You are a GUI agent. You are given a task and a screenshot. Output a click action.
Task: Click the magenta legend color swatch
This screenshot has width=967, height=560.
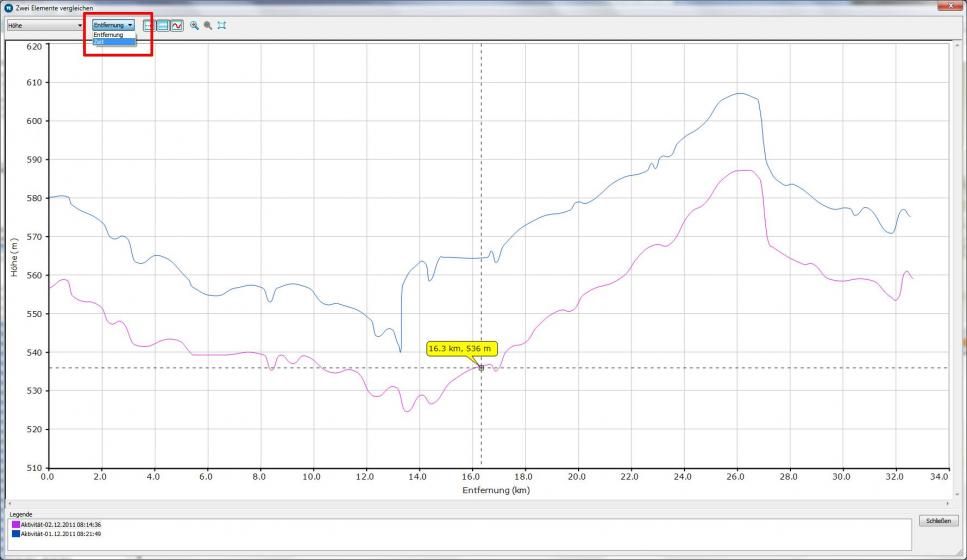tap(16, 524)
